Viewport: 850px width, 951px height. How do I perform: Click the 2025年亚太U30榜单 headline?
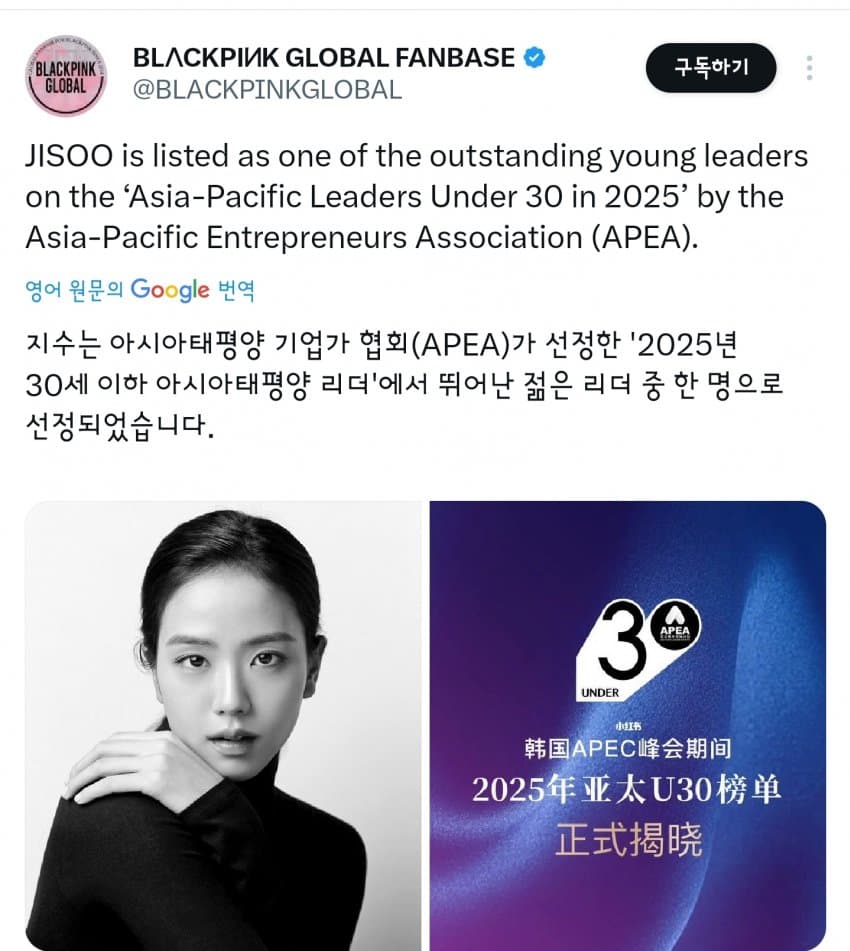pos(627,790)
